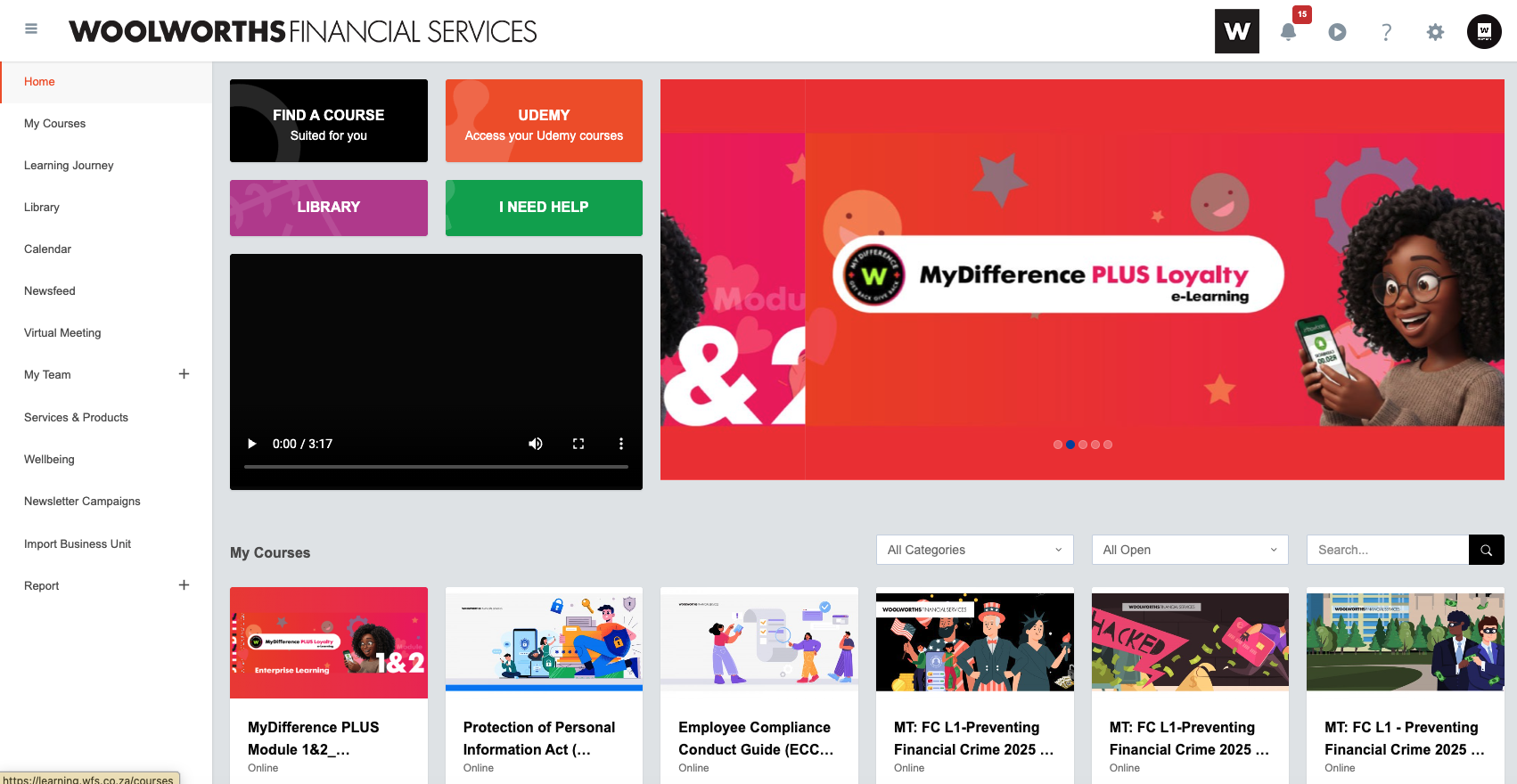Click the video progress bar
The height and width of the screenshot is (784, 1517).
[436, 466]
